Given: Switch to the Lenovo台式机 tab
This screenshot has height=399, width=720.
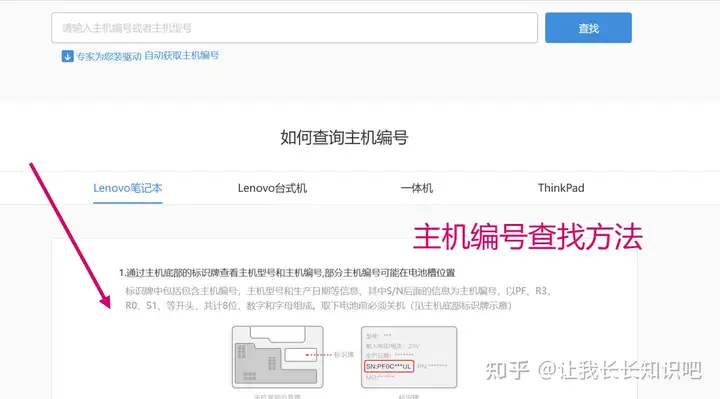Looking at the screenshot, I should coord(272,188).
